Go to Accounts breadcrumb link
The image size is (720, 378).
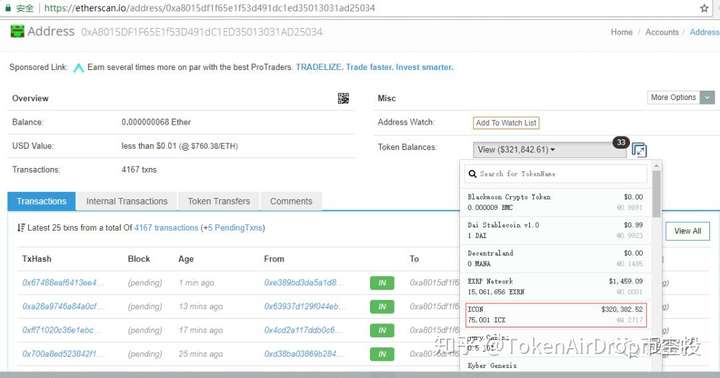[x=662, y=32]
